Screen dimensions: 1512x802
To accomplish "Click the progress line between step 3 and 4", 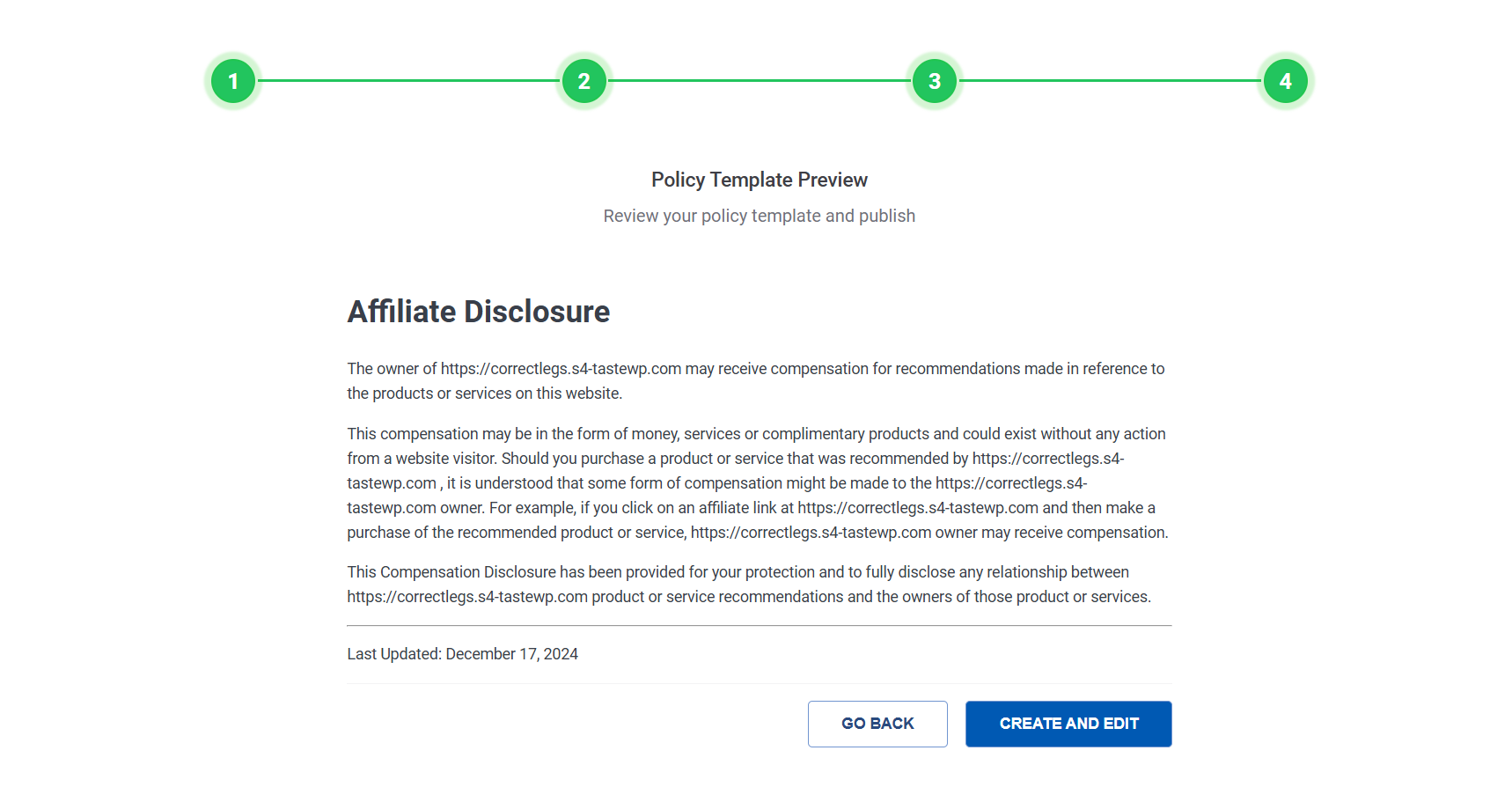I will click(x=1109, y=80).
